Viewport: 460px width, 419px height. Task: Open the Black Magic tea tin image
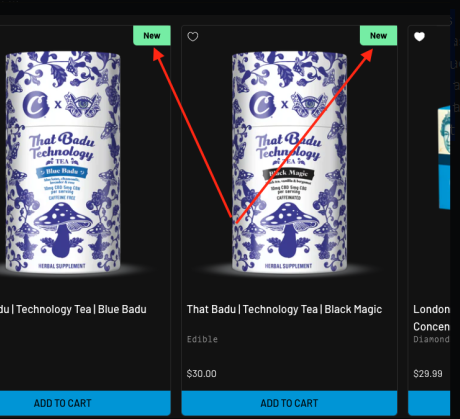(x=289, y=162)
